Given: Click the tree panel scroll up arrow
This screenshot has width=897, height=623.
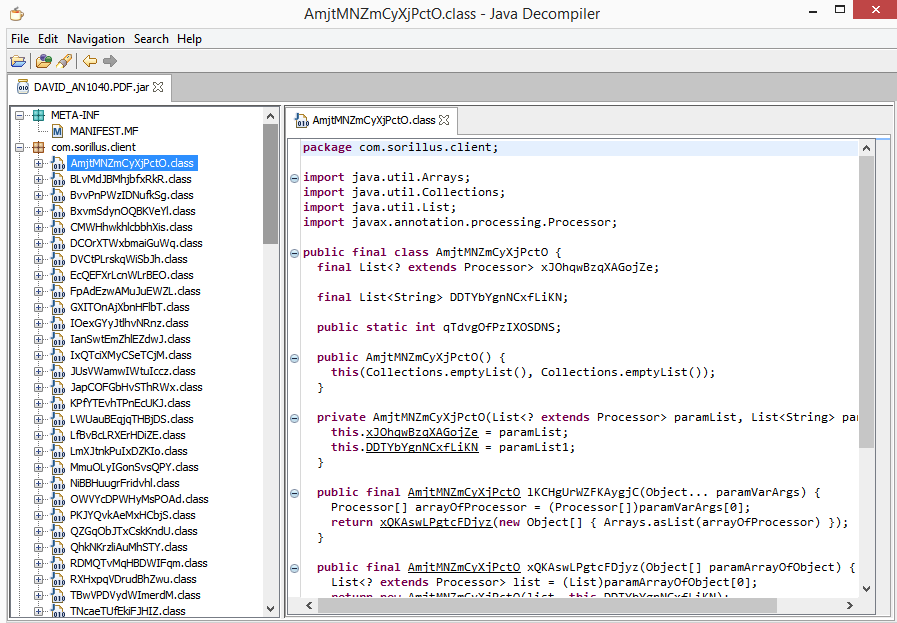Looking at the screenshot, I should pyautogui.click(x=271, y=116).
